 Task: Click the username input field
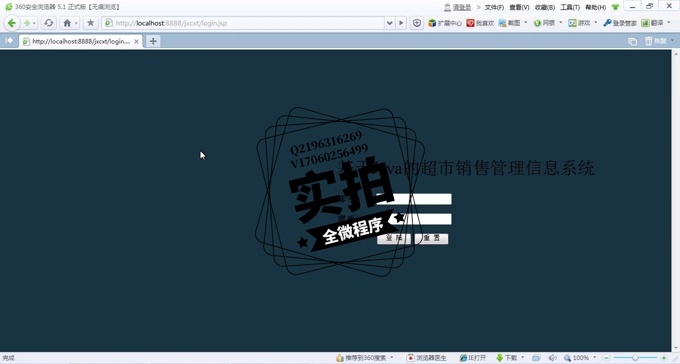click(x=414, y=199)
